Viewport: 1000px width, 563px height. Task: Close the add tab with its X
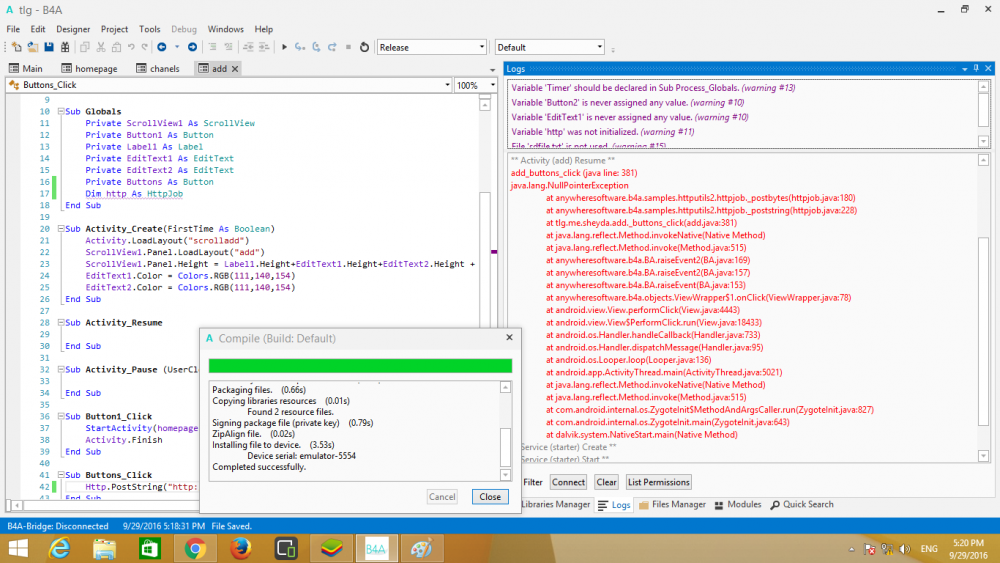pyautogui.click(x=235, y=69)
